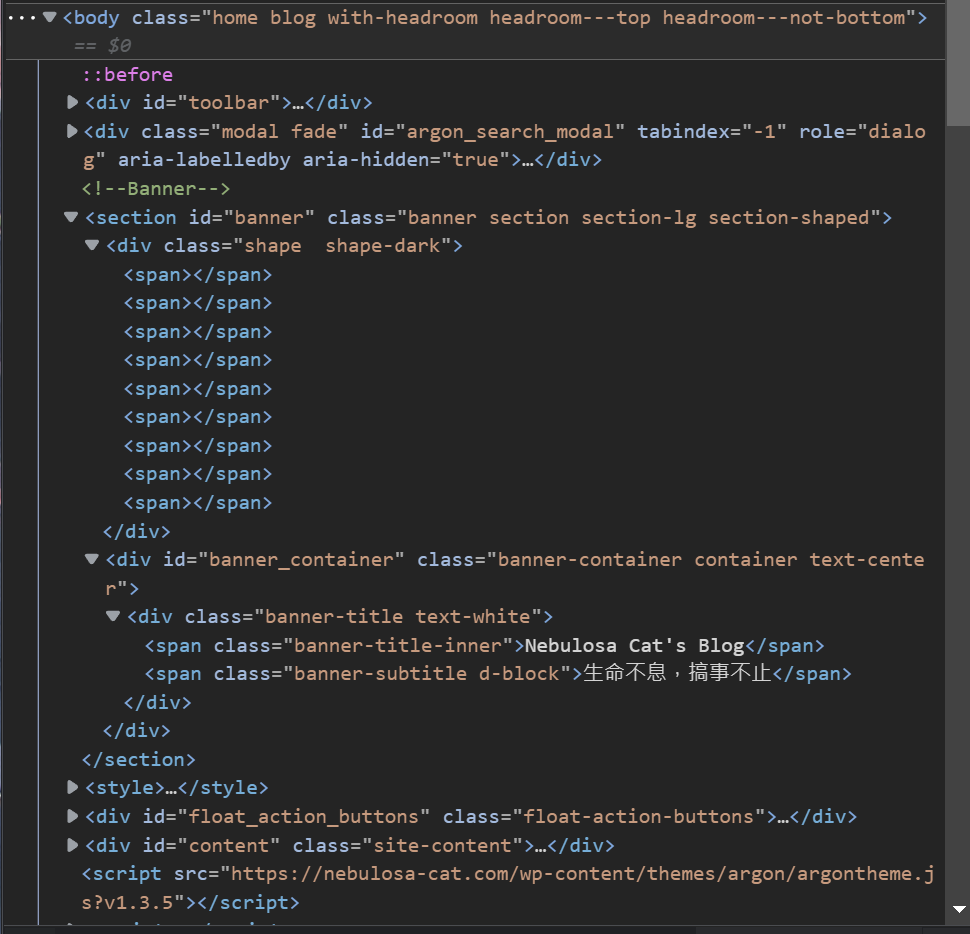Expand the float_action_buttons div
Screen dimensions: 970x934
pyautogui.click(x=71, y=816)
